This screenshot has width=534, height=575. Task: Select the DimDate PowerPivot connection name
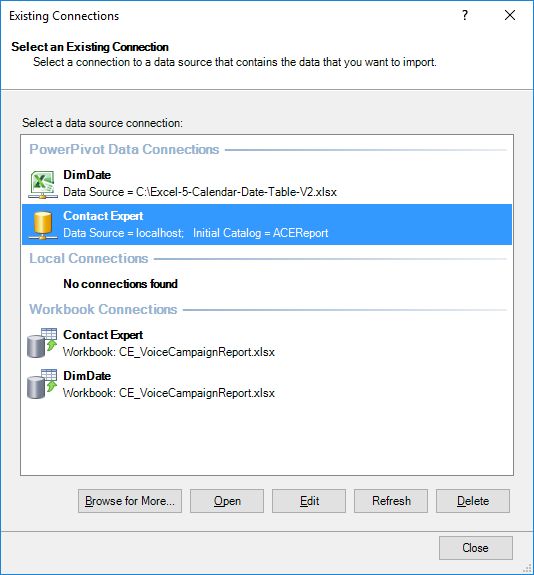coord(87,175)
